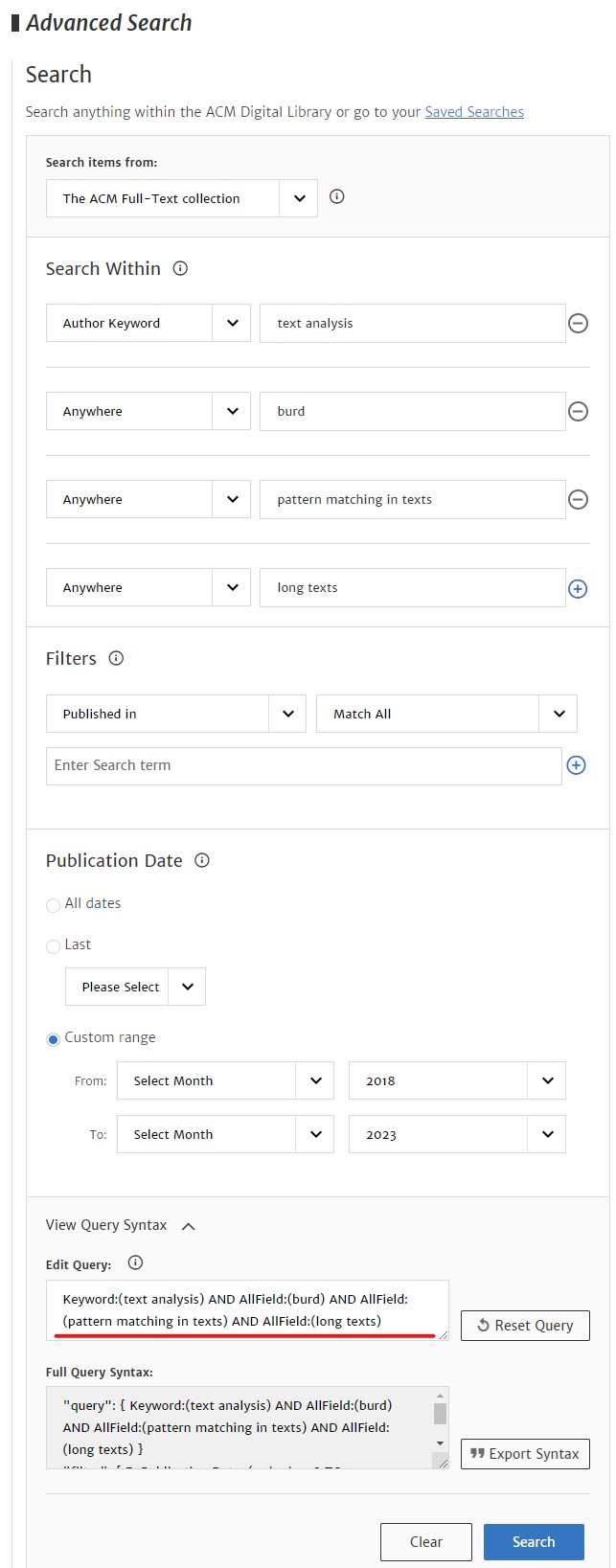Click info icon next to Search Within
The image size is (616, 1568).
pyautogui.click(x=180, y=269)
